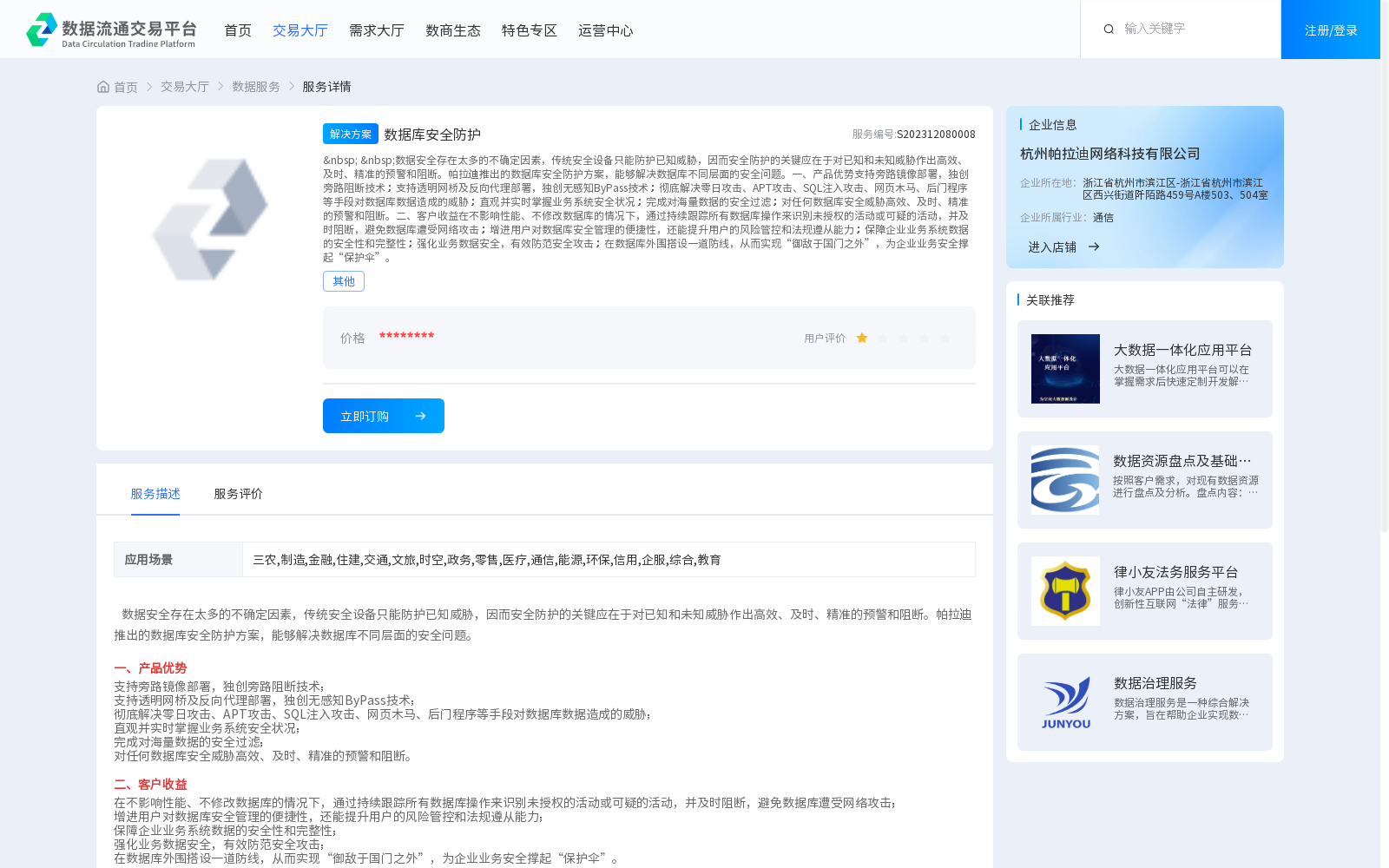
Task: Click the 数据库安全防护 title
Action: pos(432,135)
